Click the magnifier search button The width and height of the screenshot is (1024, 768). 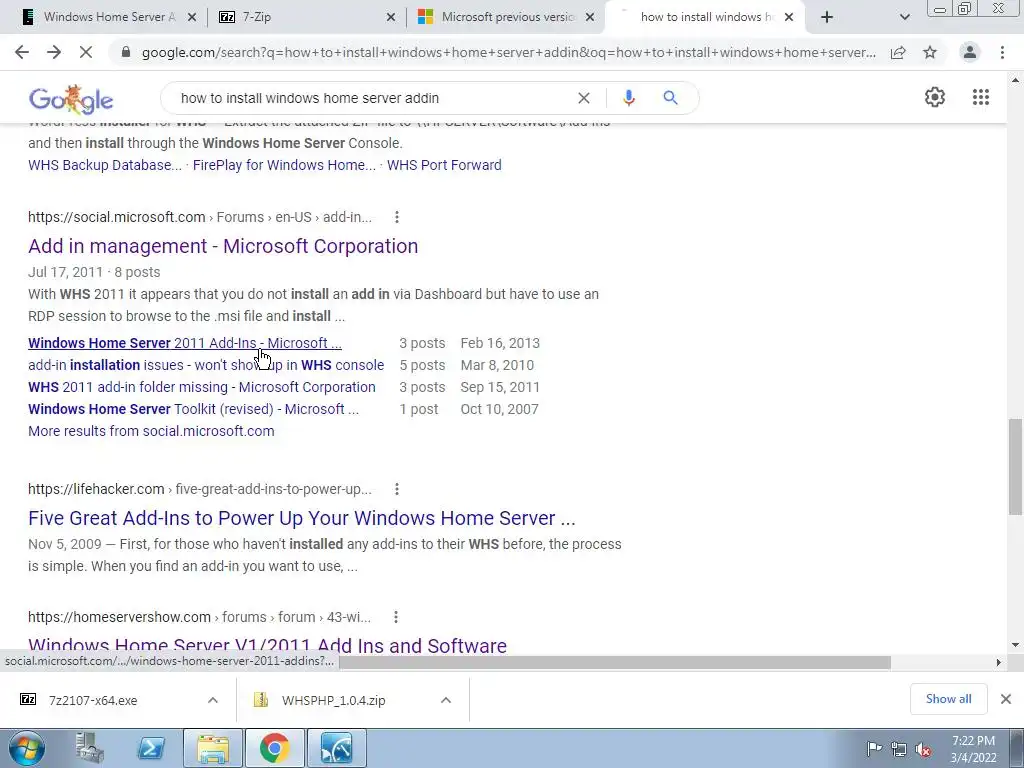pyautogui.click(x=670, y=98)
